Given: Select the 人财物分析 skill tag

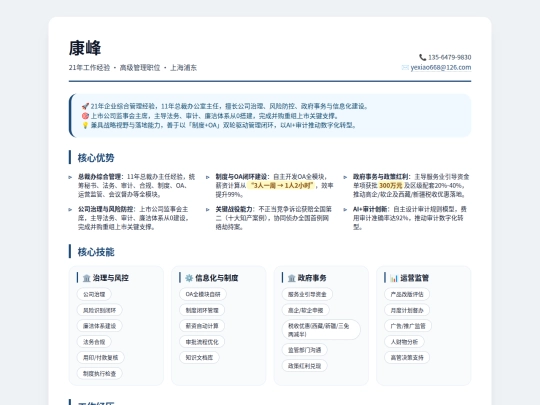Looking at the screenshot, I should (404, 342).
